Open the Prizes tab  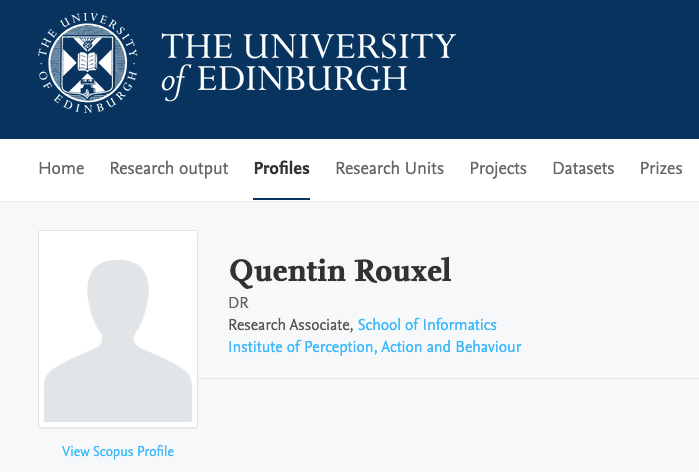[661, 168]
